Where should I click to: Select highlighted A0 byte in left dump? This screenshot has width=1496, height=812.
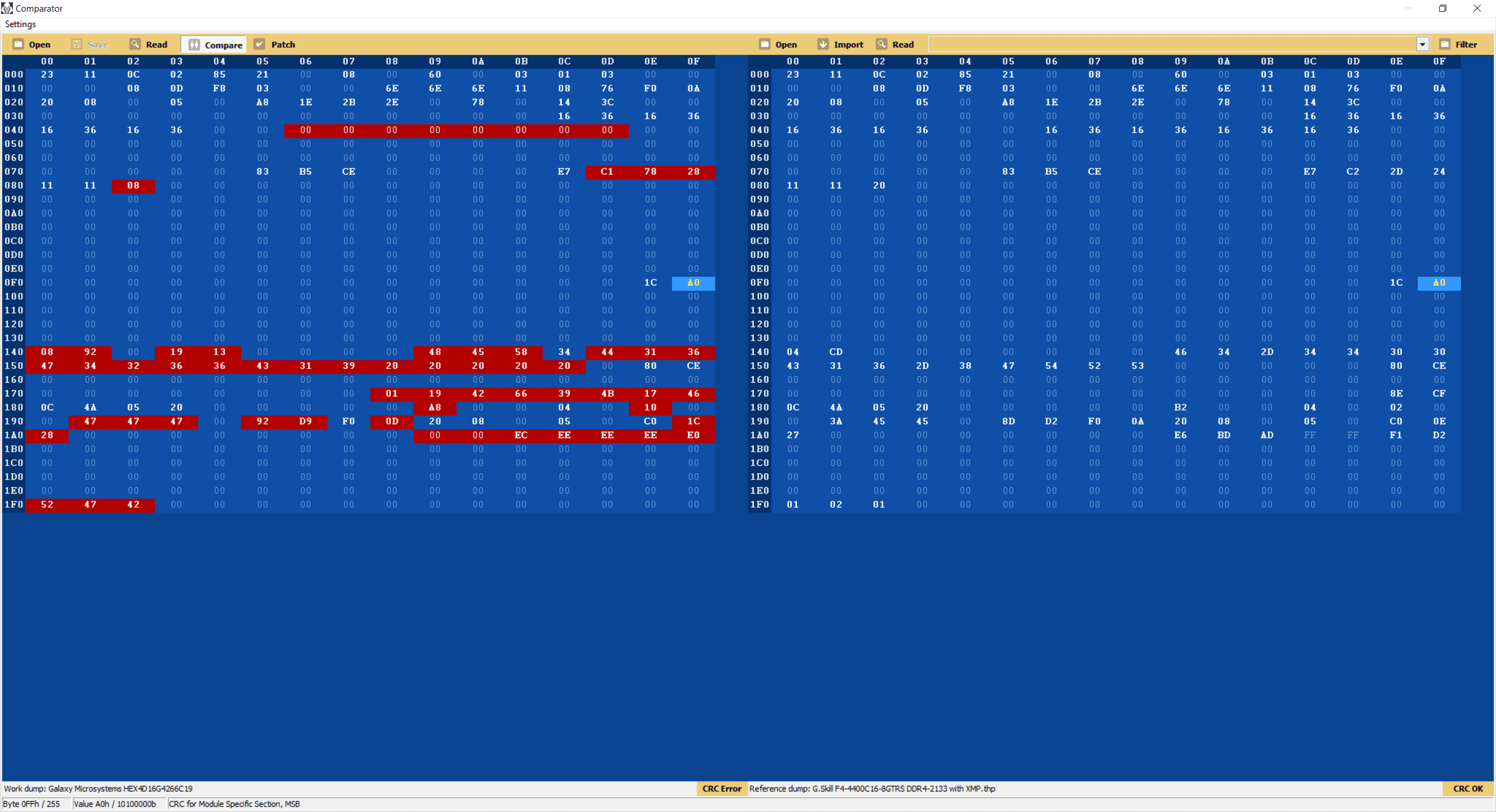click(x=693, y=283)
